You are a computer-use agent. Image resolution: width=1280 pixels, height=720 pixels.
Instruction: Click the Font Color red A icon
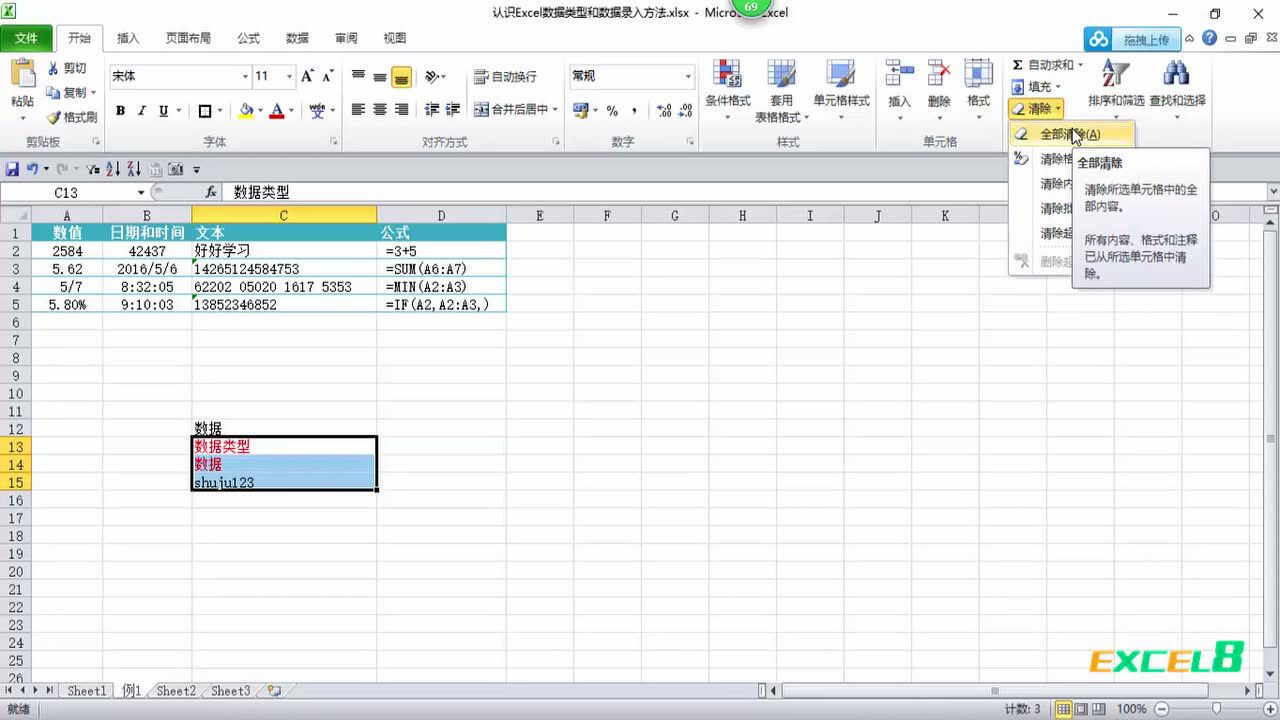point(278,111)
